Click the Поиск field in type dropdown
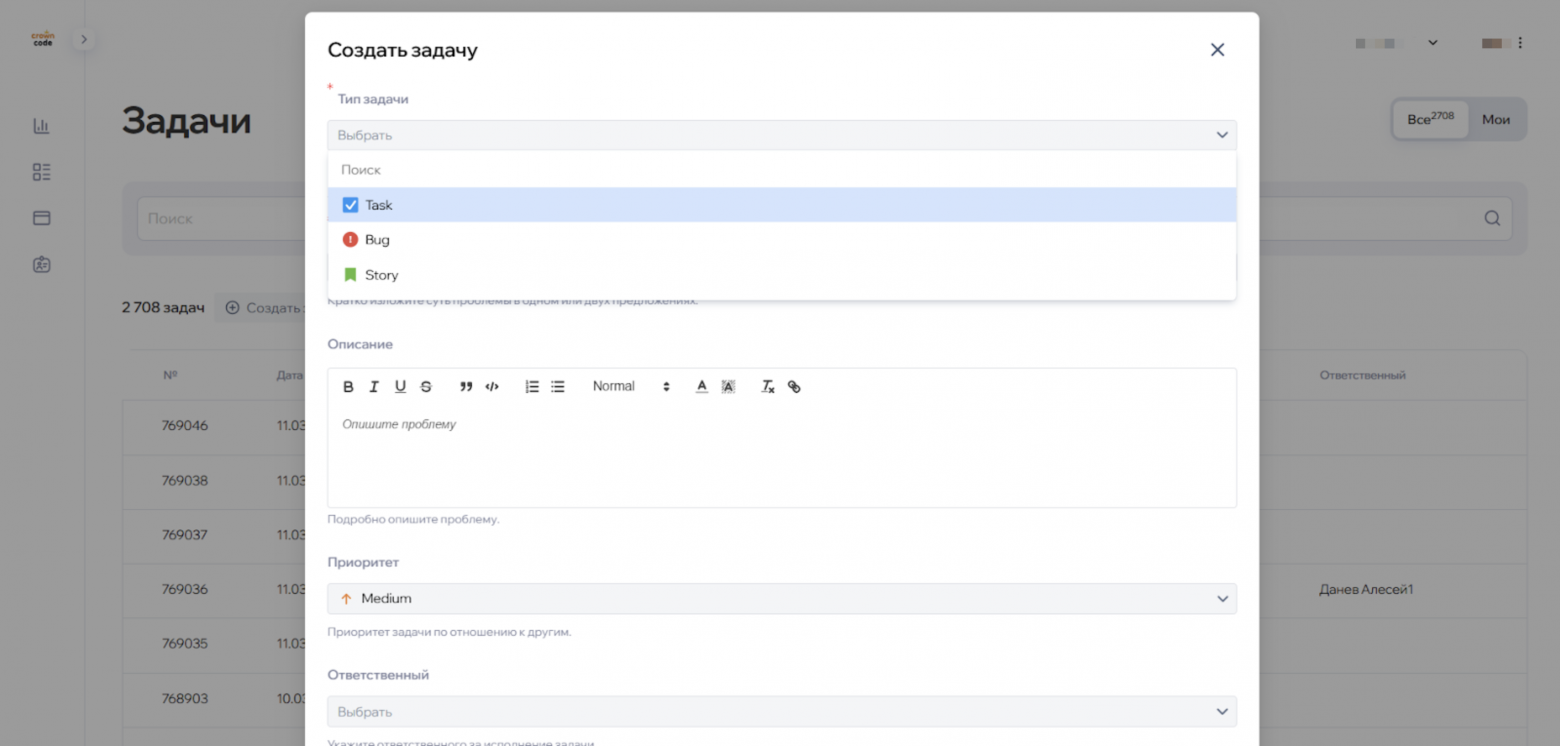Image resolution: width=1560 pixels, height=746 pixels. tap(781, 170)
